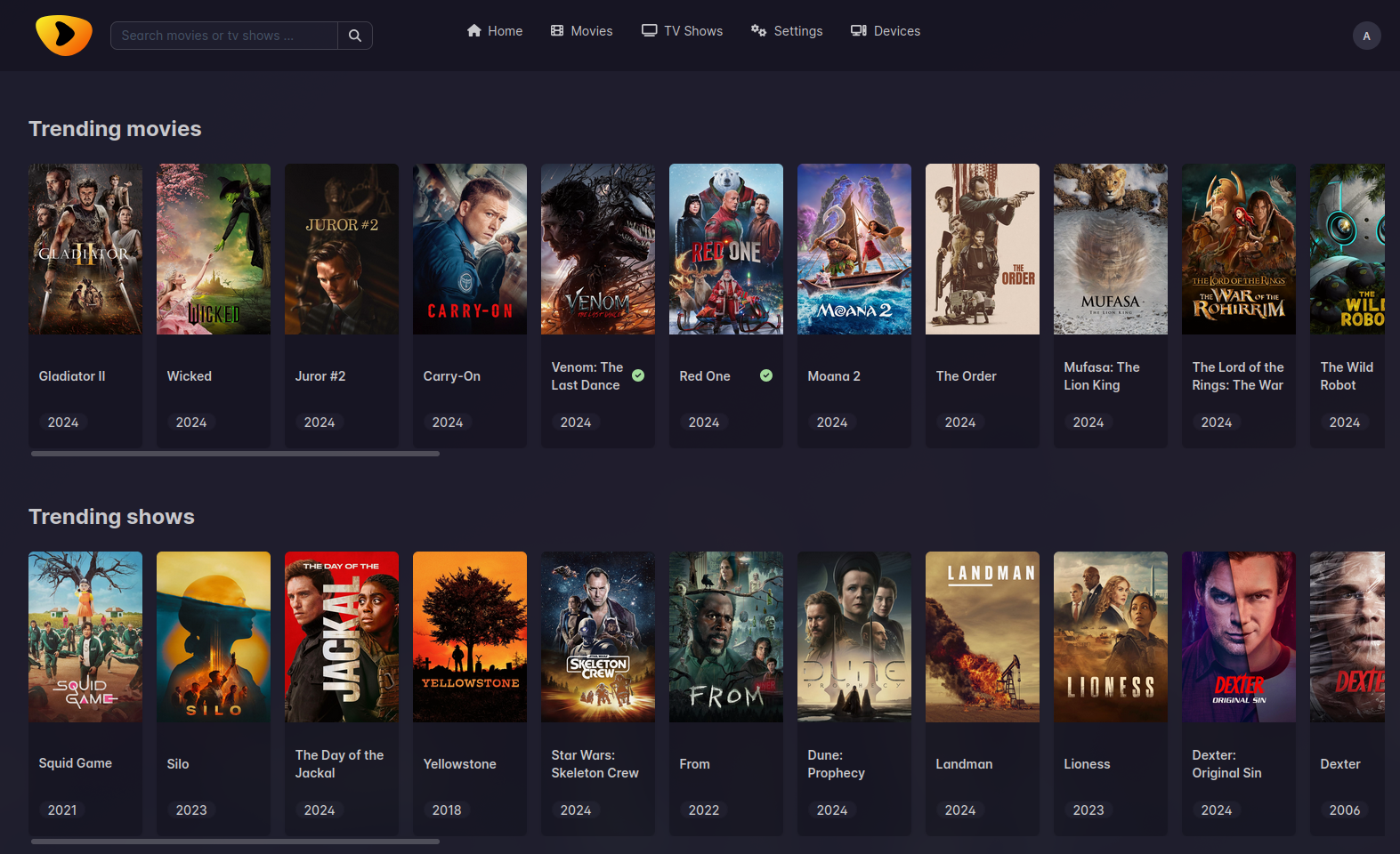Click the Moana 2 title
Screen dimensions: 1400x854
pos(834,376)
